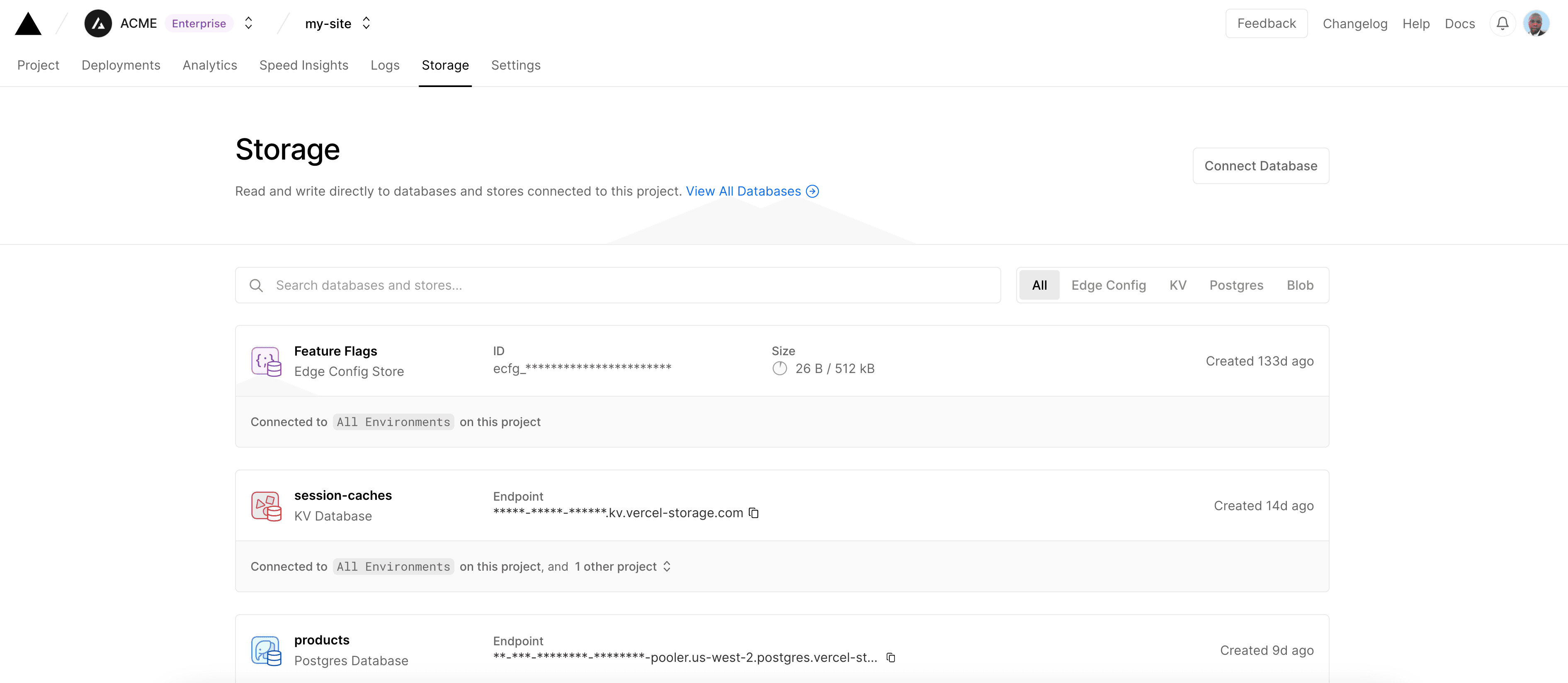
Task: Filter storage list by Blob
Action: click(1300, 286)
